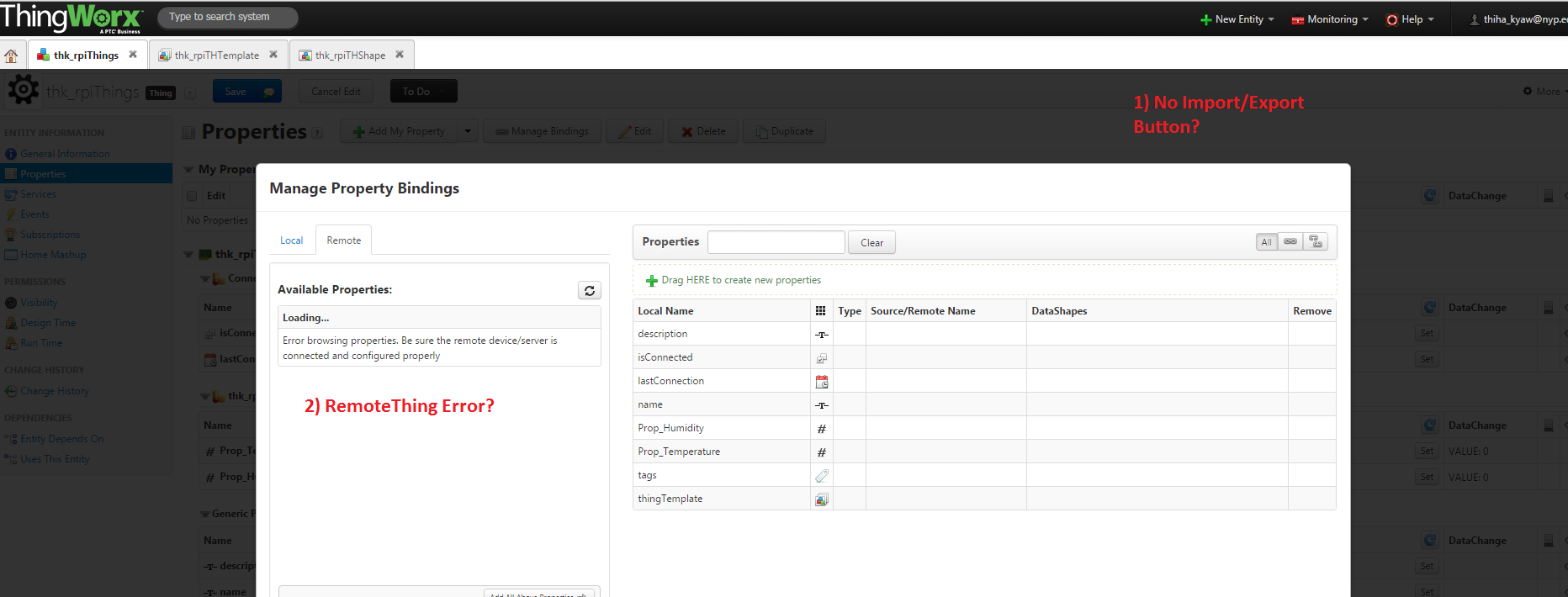Click the template icon for thingTemplate row
1568x597 pixels.
[822, 499]
